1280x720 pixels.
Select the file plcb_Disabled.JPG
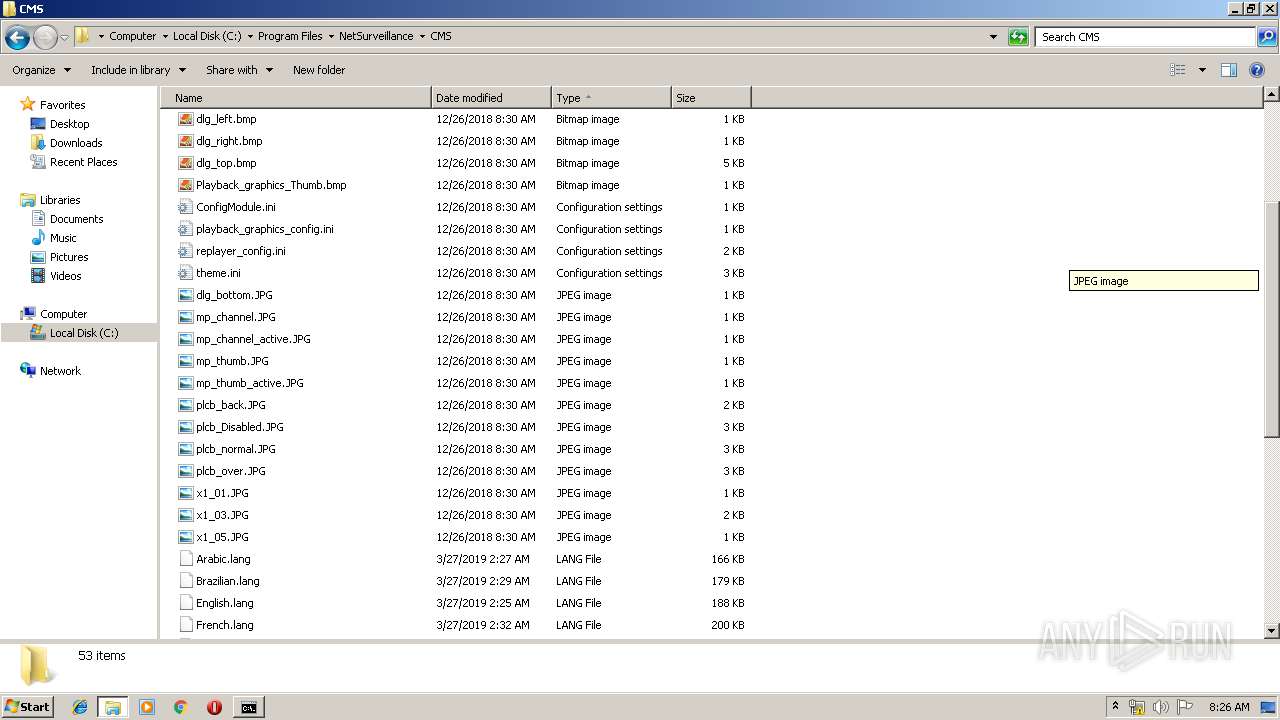tap(240, 427)
